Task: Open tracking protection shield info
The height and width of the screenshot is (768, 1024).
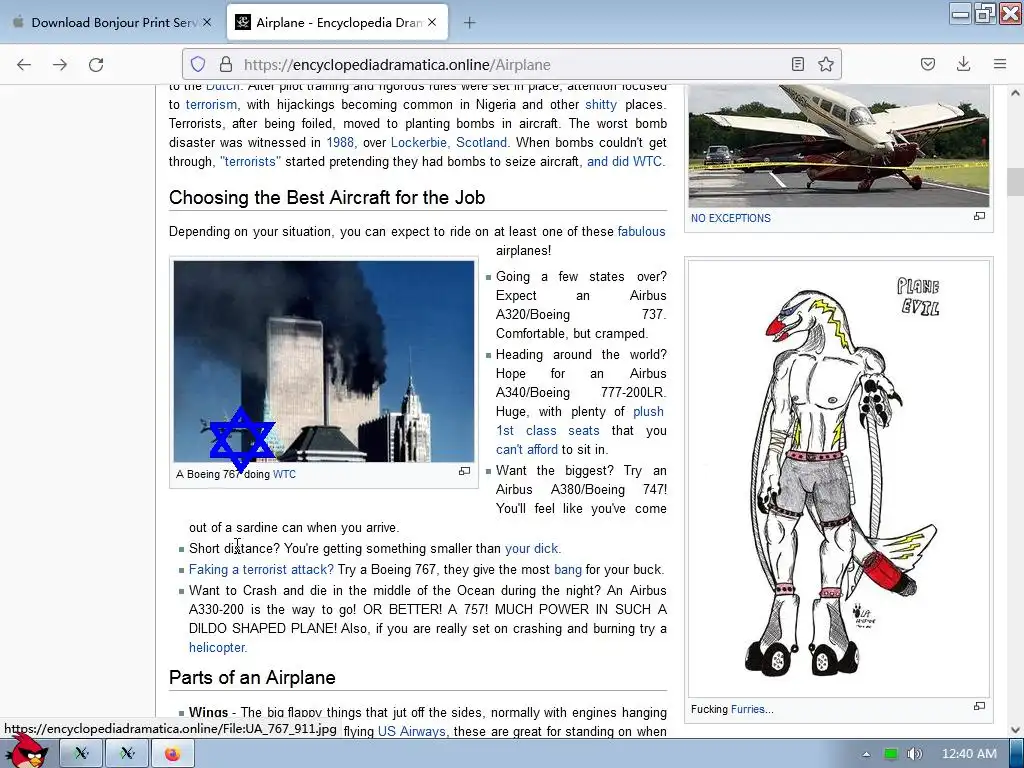Action: (x=198, y=65)
